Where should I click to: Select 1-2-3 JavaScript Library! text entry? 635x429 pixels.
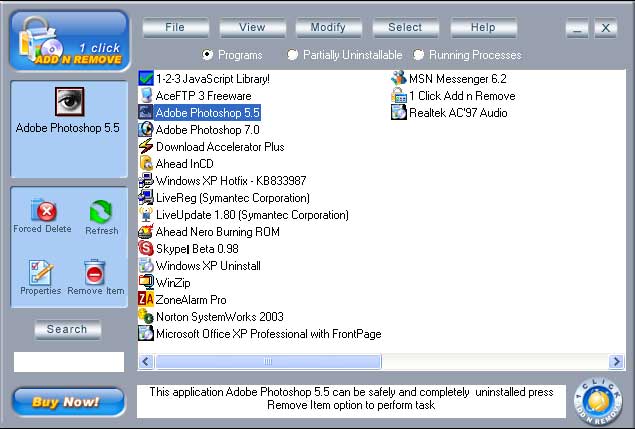pyautogui.click(x=213, y=79)
